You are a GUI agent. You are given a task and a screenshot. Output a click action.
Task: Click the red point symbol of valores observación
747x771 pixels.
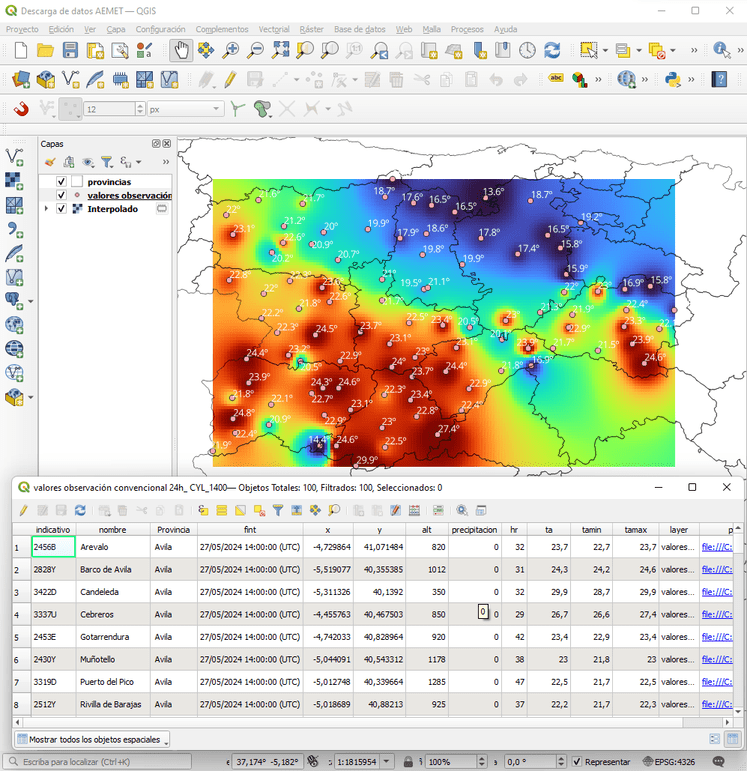tap(77, 195)
